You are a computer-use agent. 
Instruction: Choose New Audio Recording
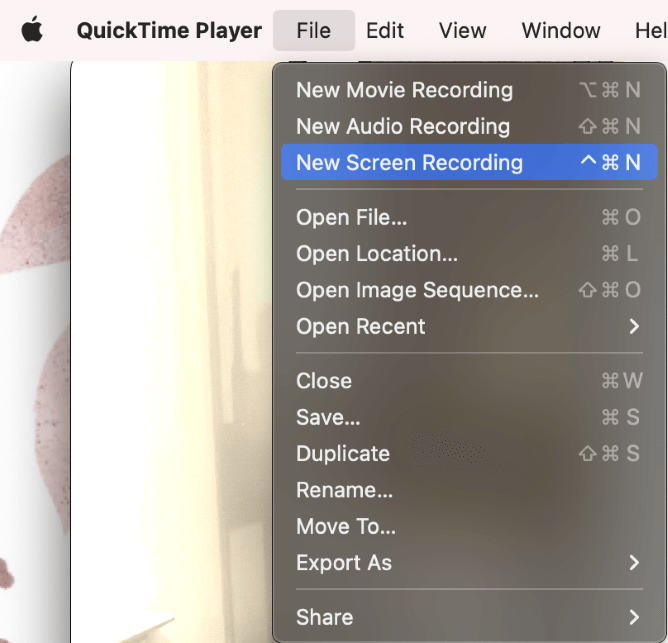point(403,126)
